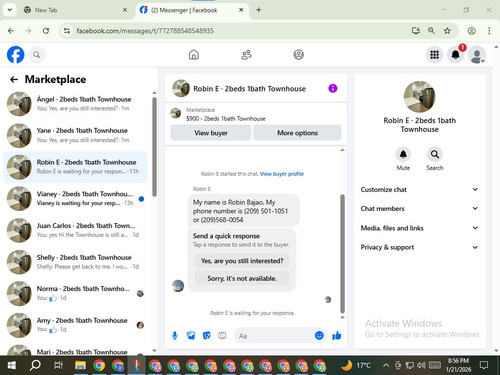Click the browser address bar URL
The height and width of the screenshot is (375, 500).
coord(145,31)
